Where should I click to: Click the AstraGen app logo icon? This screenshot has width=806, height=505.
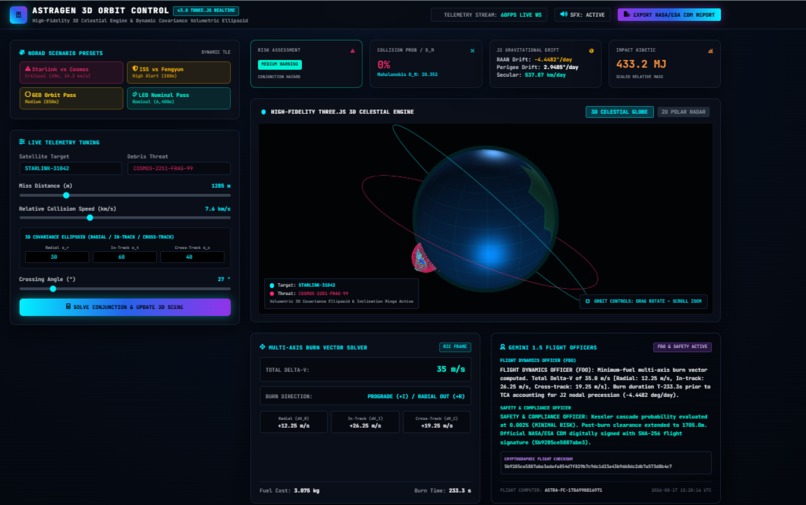click(x=19, y=14)
